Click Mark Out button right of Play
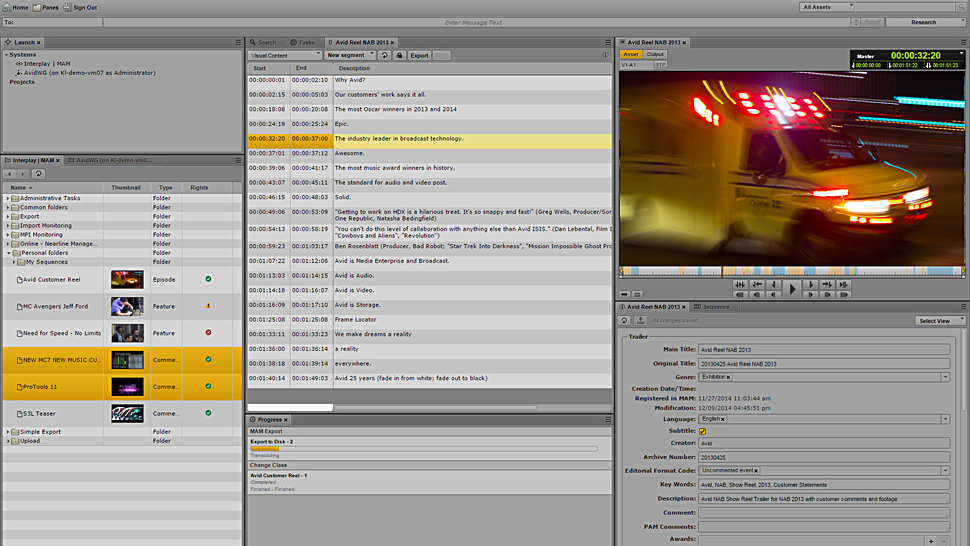 (810, 284)
